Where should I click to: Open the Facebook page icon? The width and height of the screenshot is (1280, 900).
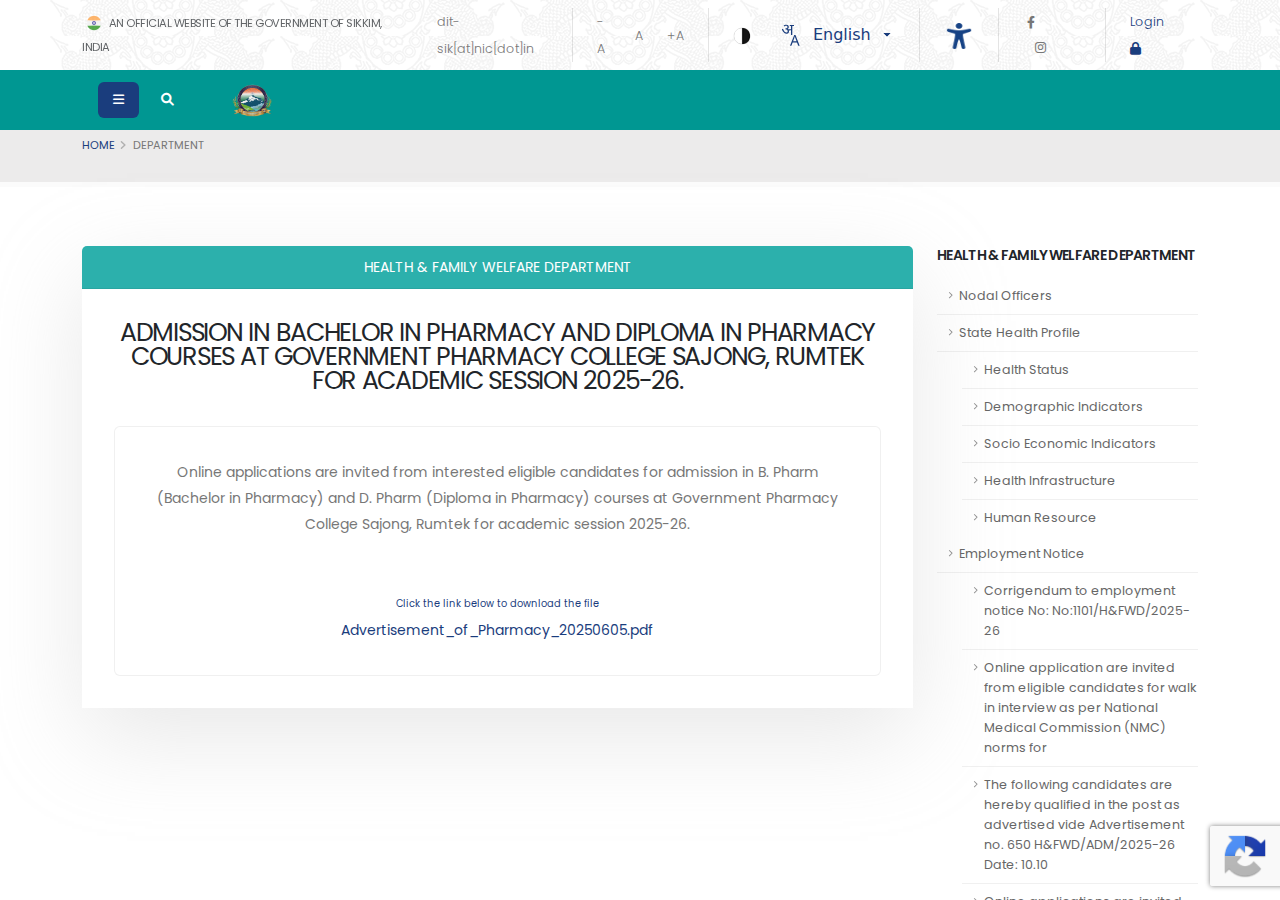click(1031, 22)
